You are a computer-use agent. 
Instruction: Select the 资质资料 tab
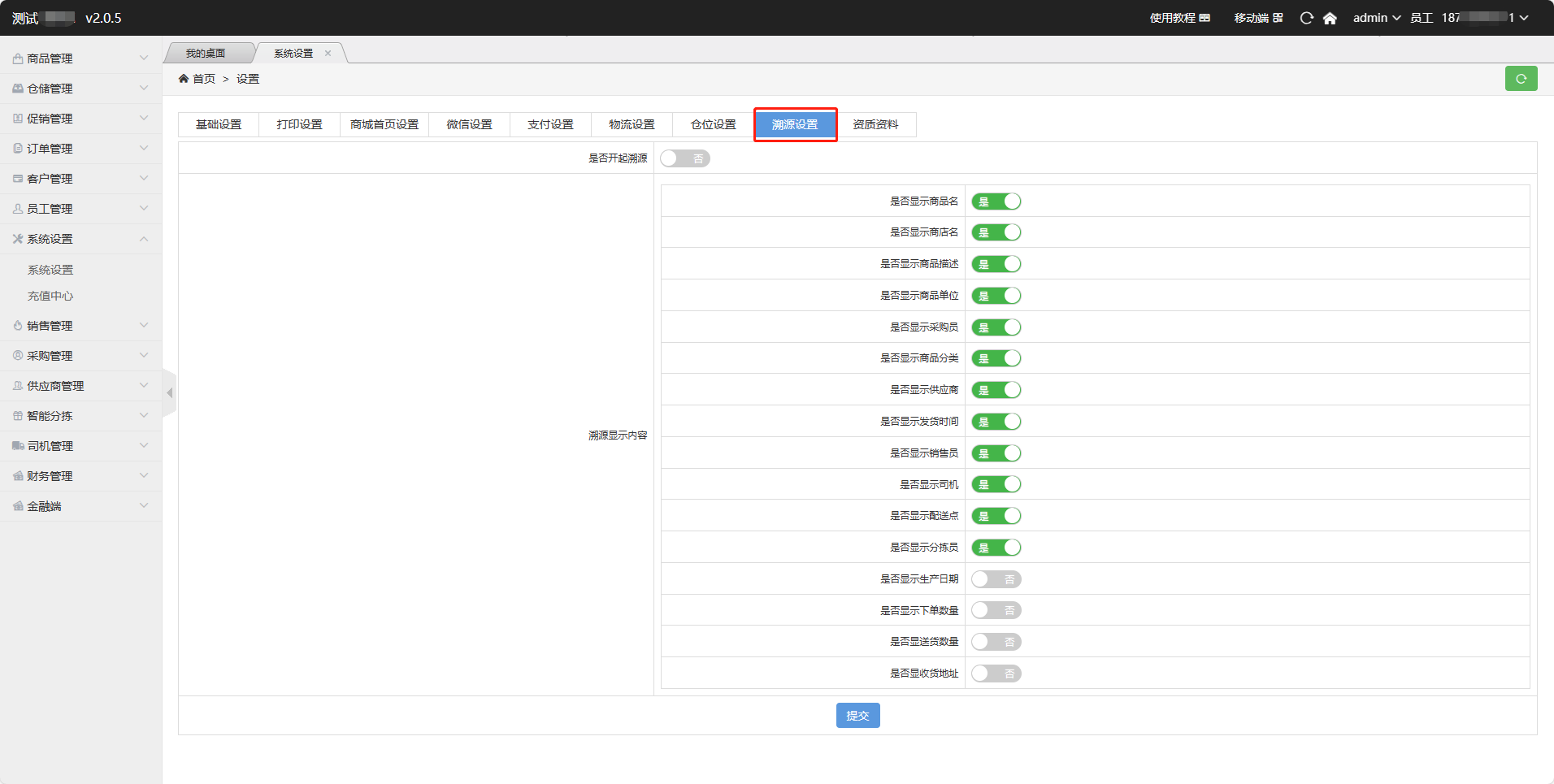point(875,124)
